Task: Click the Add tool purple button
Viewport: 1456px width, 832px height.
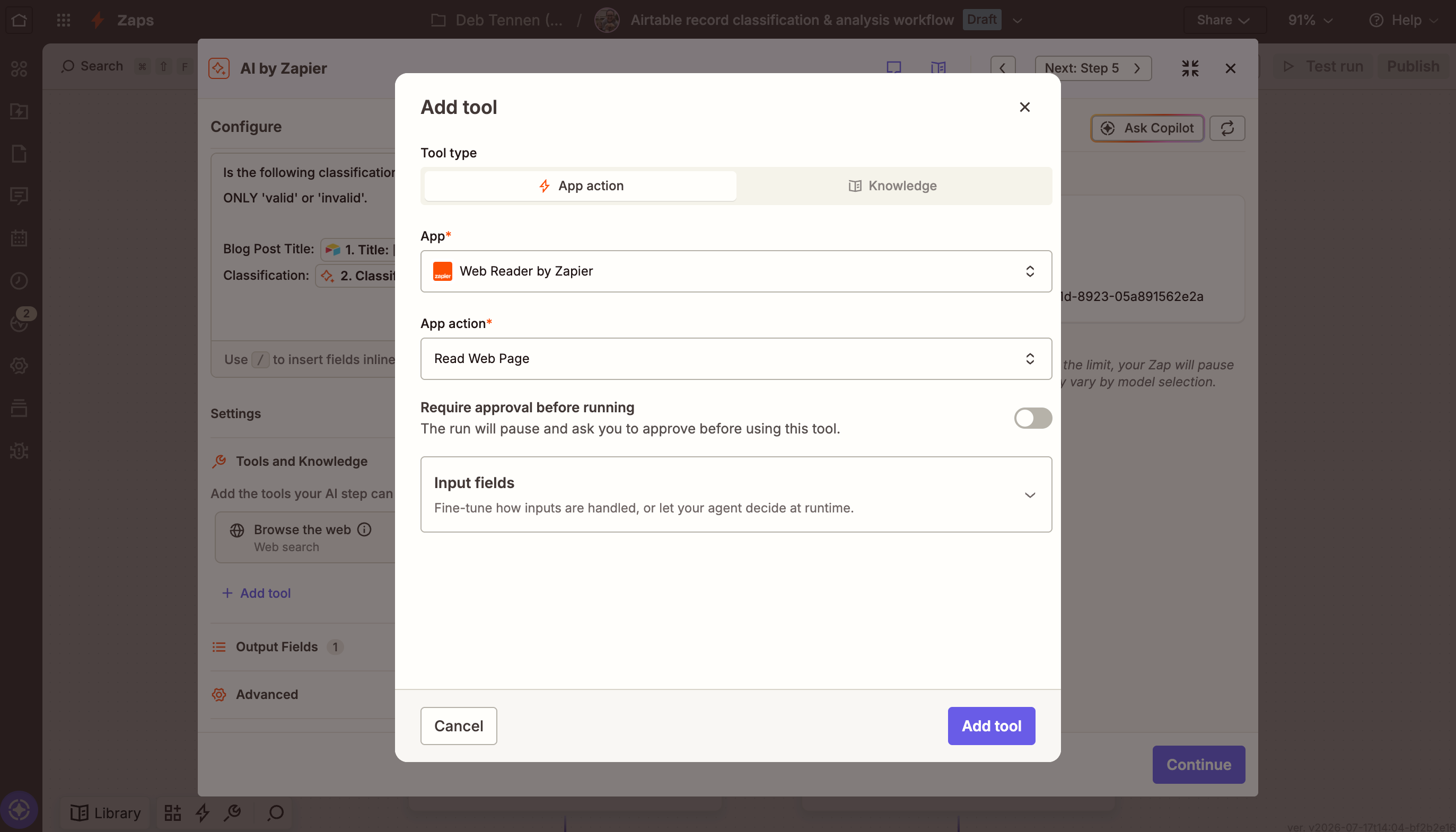Action: coord(990,725)
